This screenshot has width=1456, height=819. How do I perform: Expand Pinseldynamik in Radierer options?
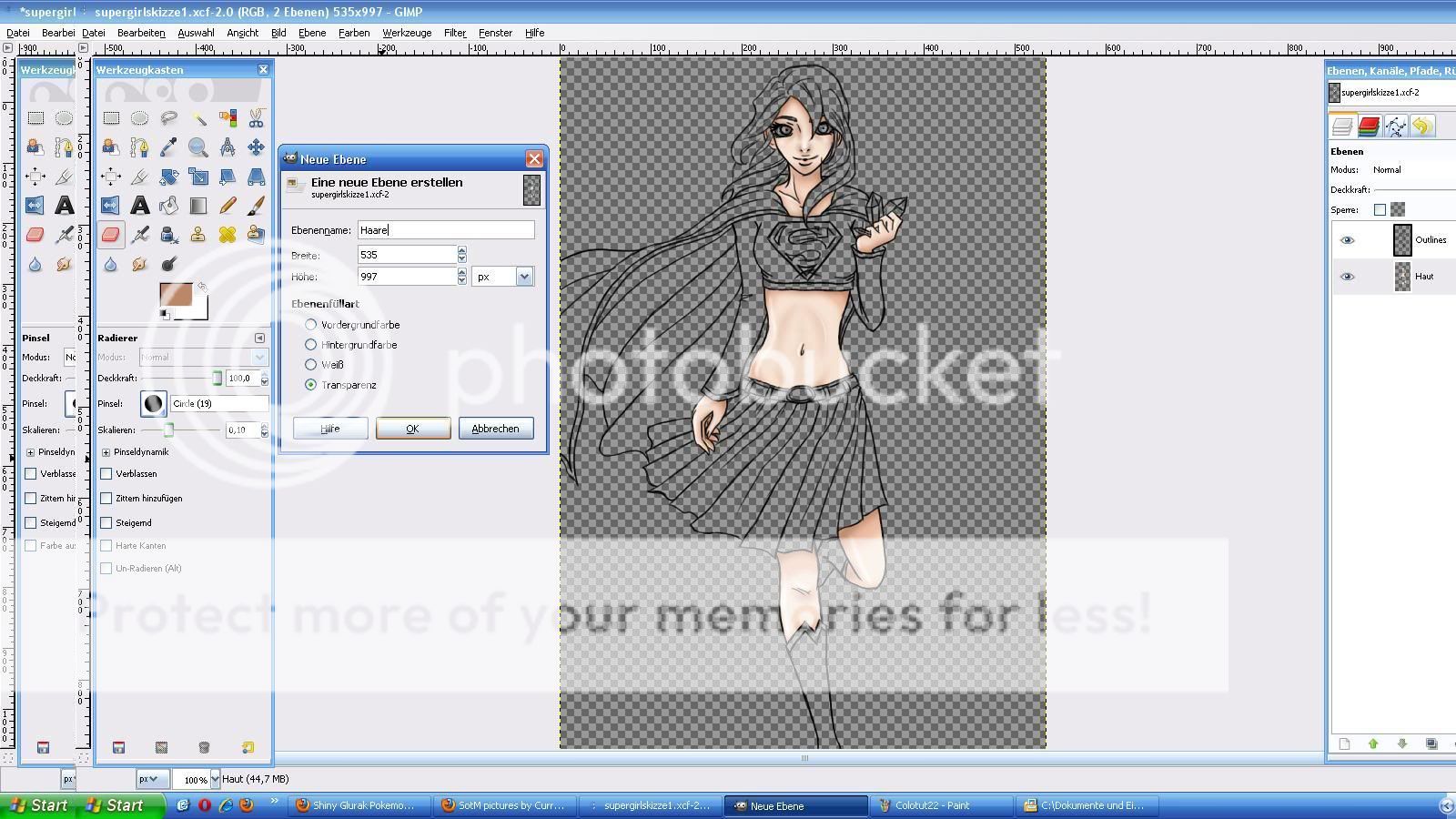click(x=106, y=452)
